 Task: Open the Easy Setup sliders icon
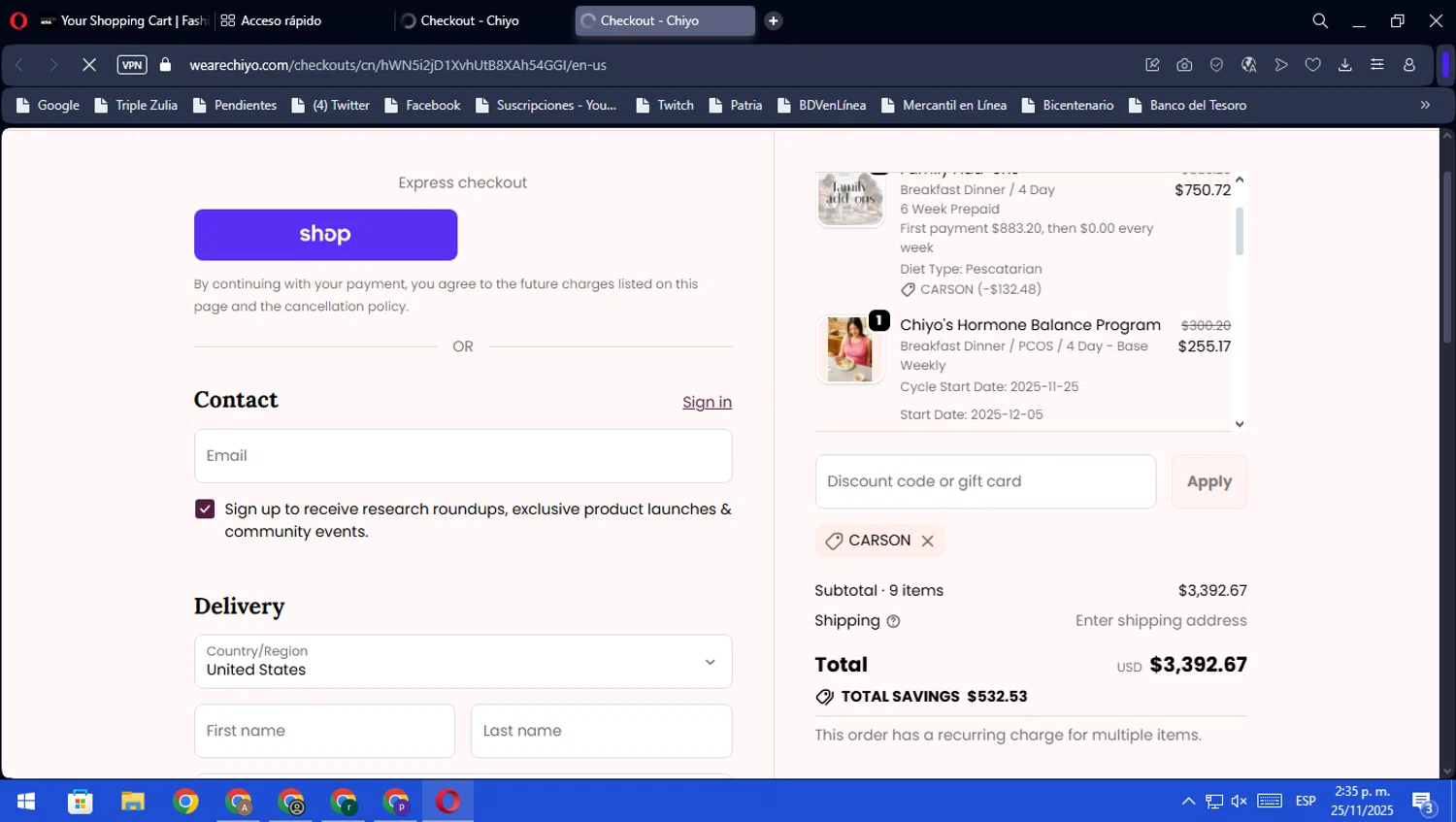1377,65
